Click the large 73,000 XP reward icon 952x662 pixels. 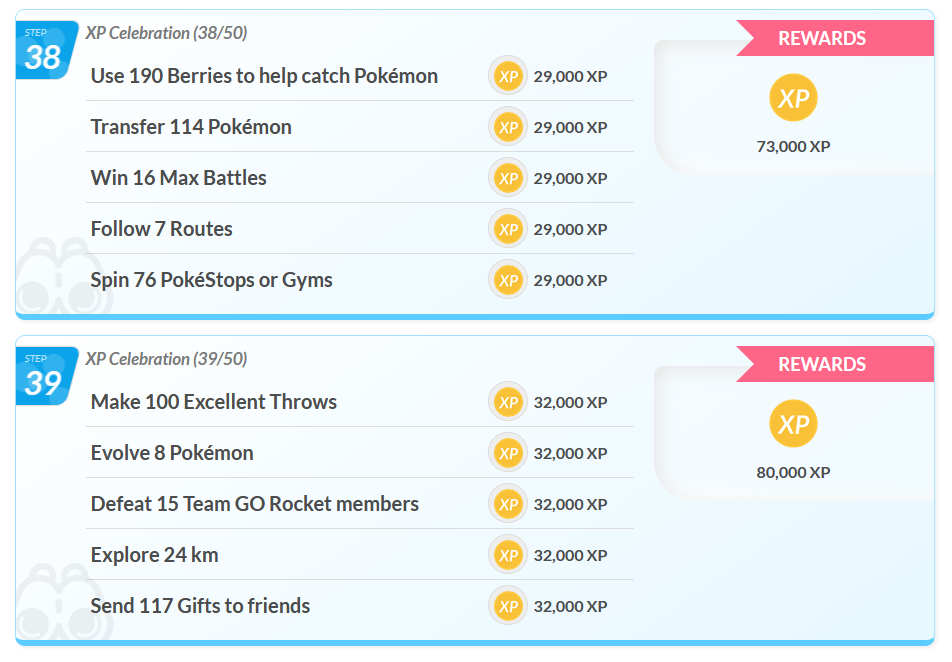[793, 98]
